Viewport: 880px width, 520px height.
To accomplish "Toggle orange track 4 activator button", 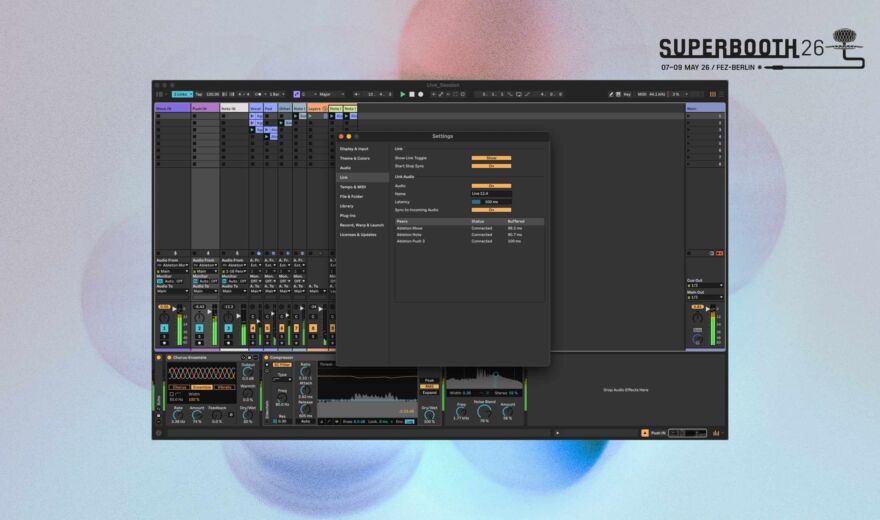I will point(253,328).
